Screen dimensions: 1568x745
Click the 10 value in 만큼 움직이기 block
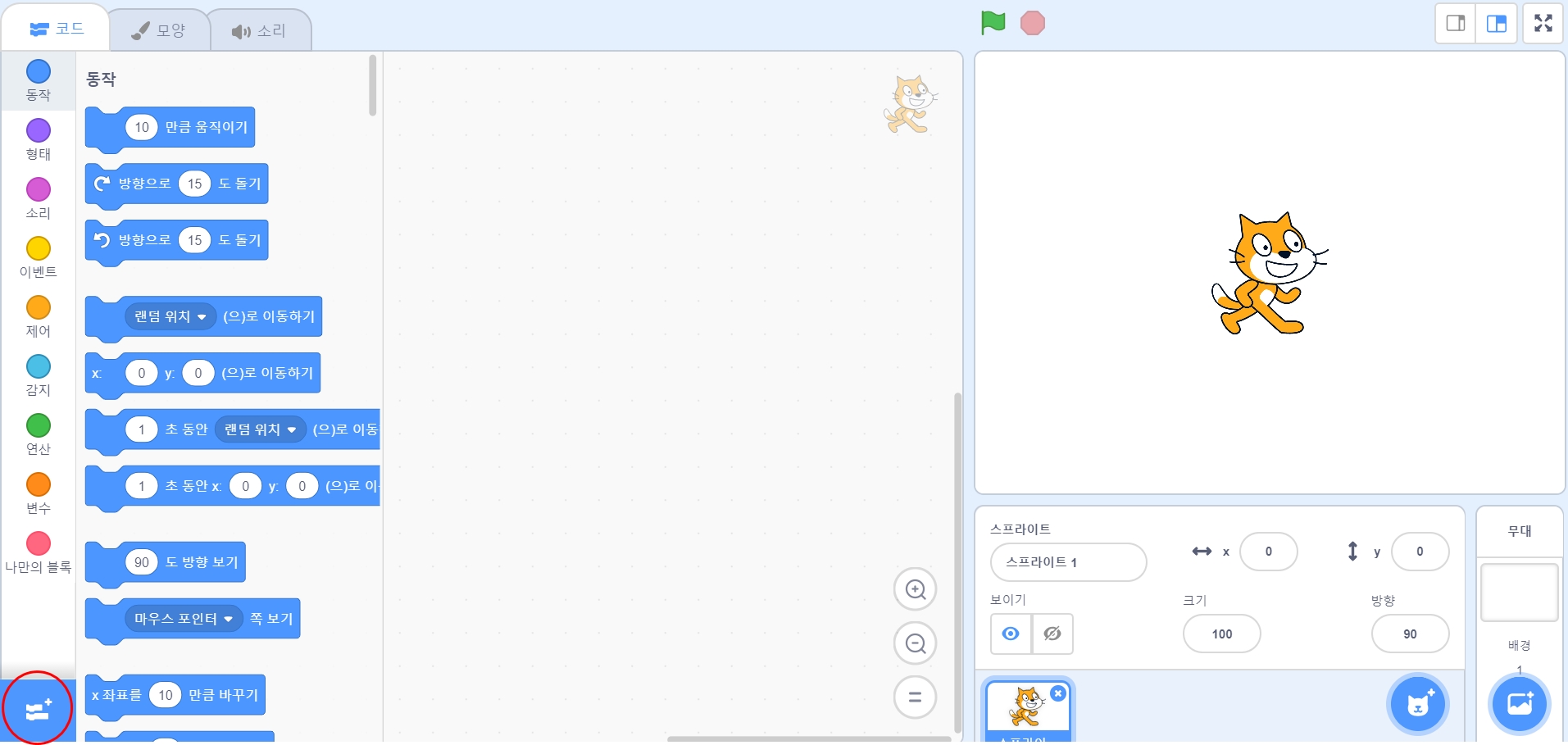point(142,127)
